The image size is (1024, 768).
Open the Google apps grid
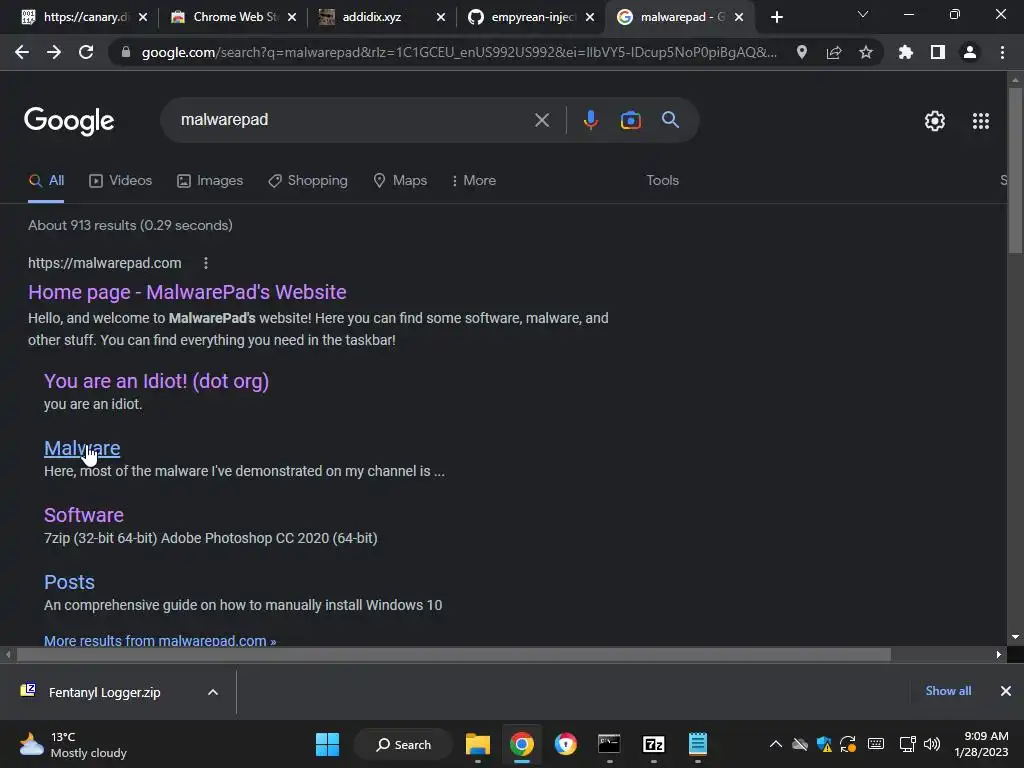click(981, 121)
